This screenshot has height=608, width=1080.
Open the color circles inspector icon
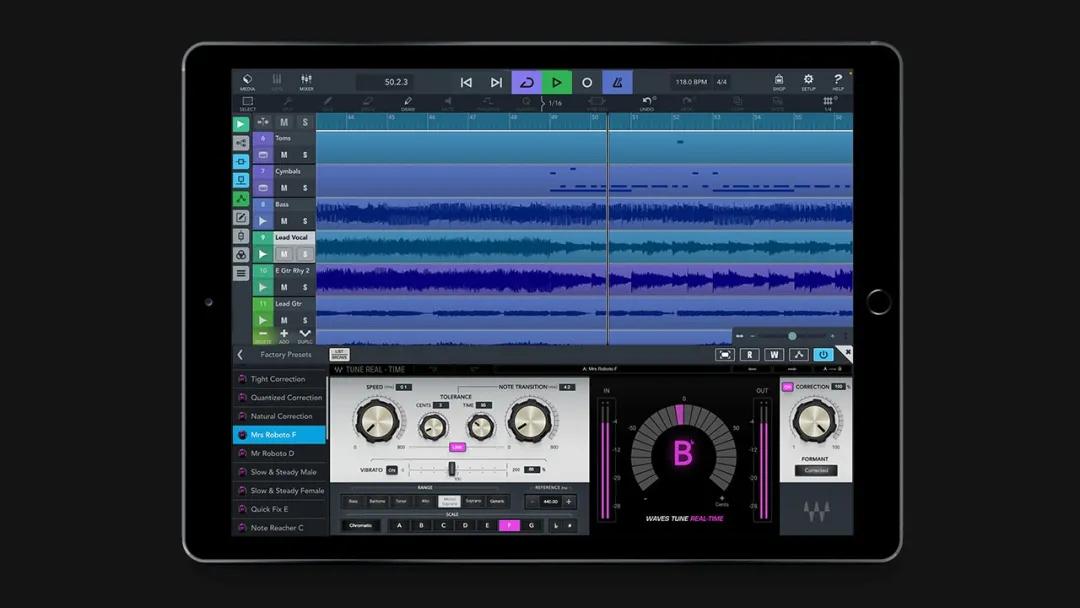tap(241, 255)
